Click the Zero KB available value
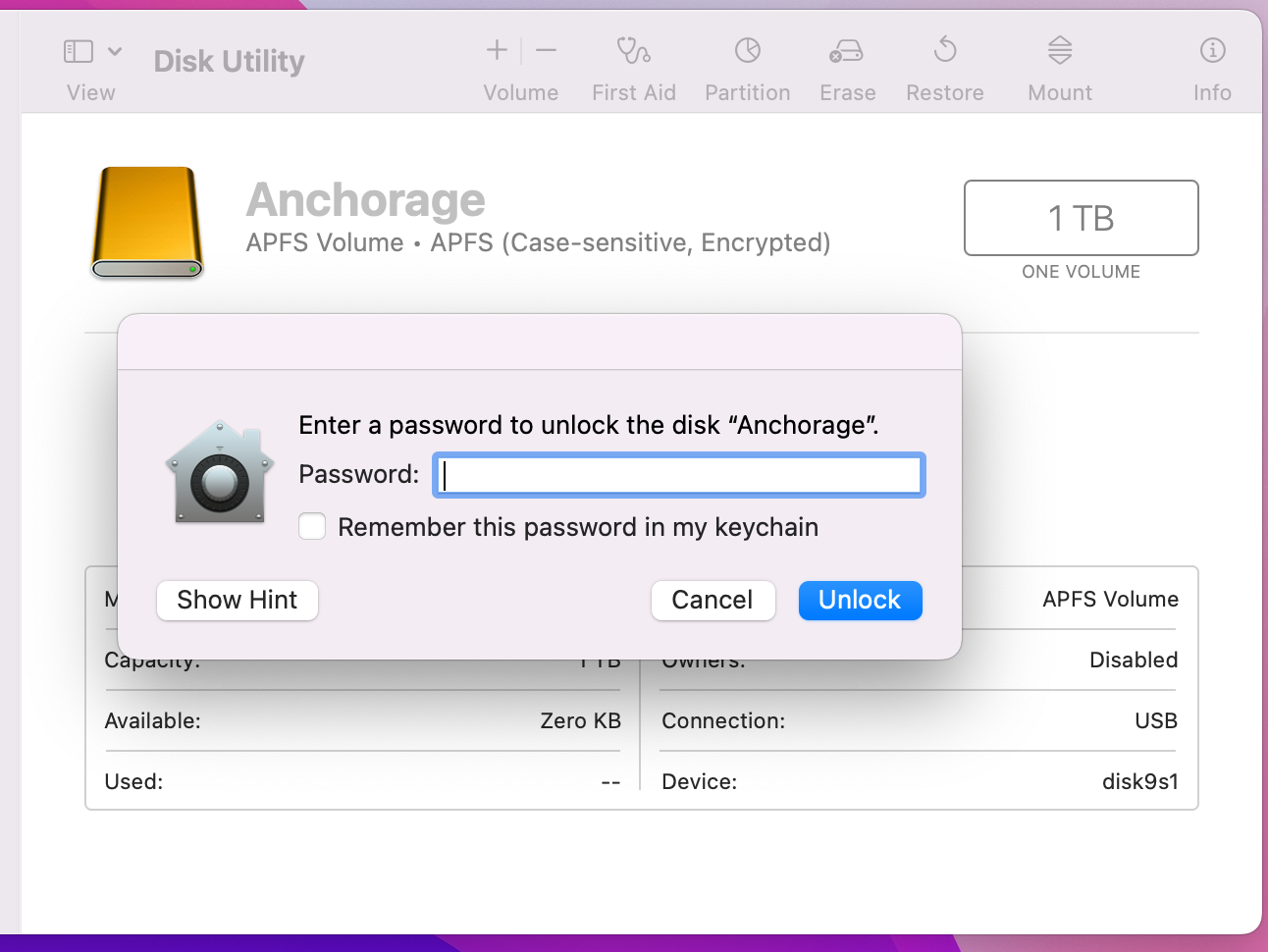 pyautogui.click(x=581, y=721)
